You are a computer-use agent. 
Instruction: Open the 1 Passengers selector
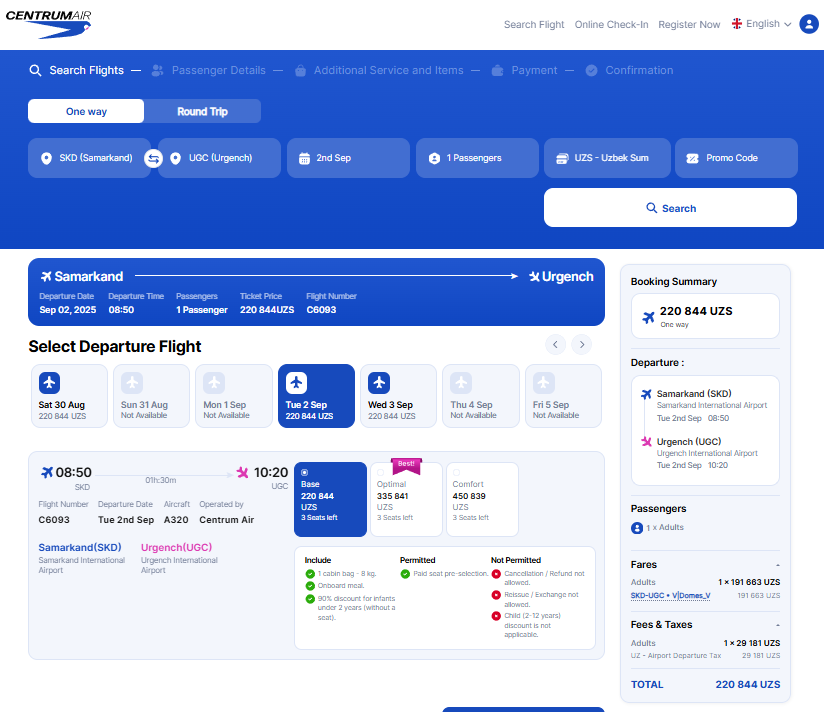coord(477,158)
